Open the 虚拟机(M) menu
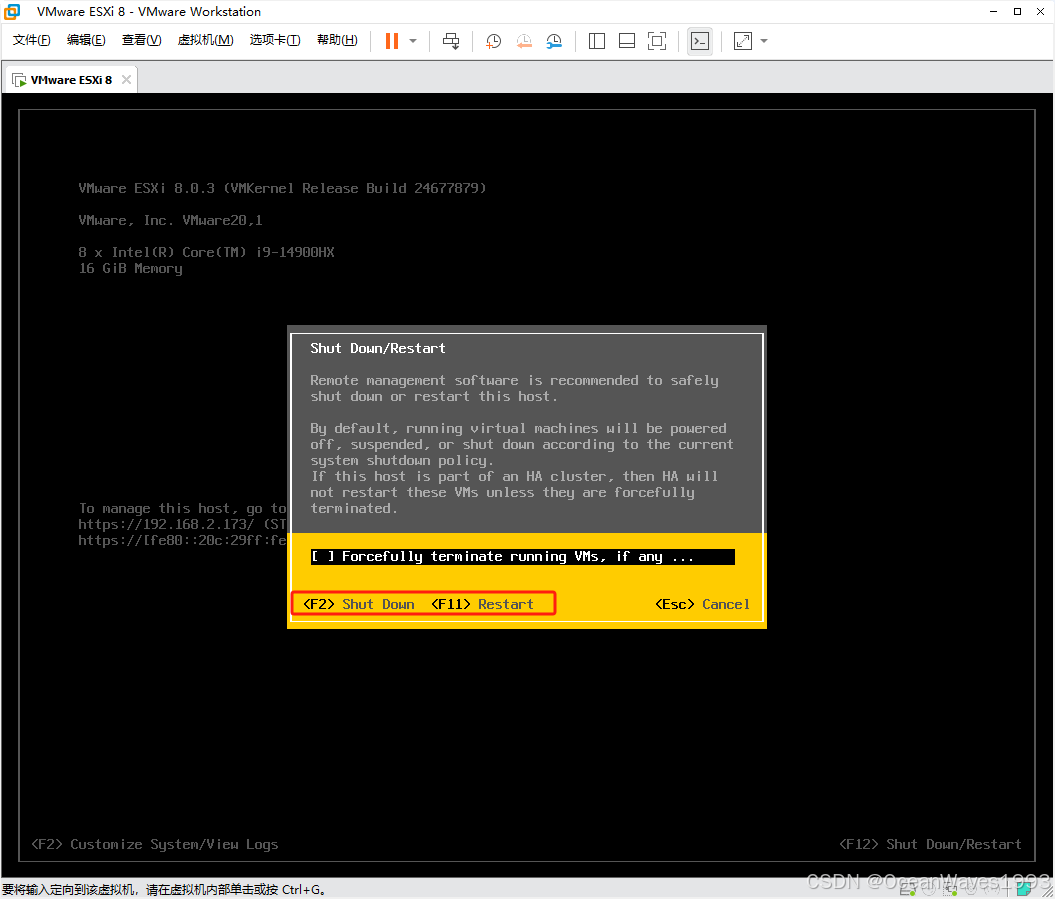 205,40
